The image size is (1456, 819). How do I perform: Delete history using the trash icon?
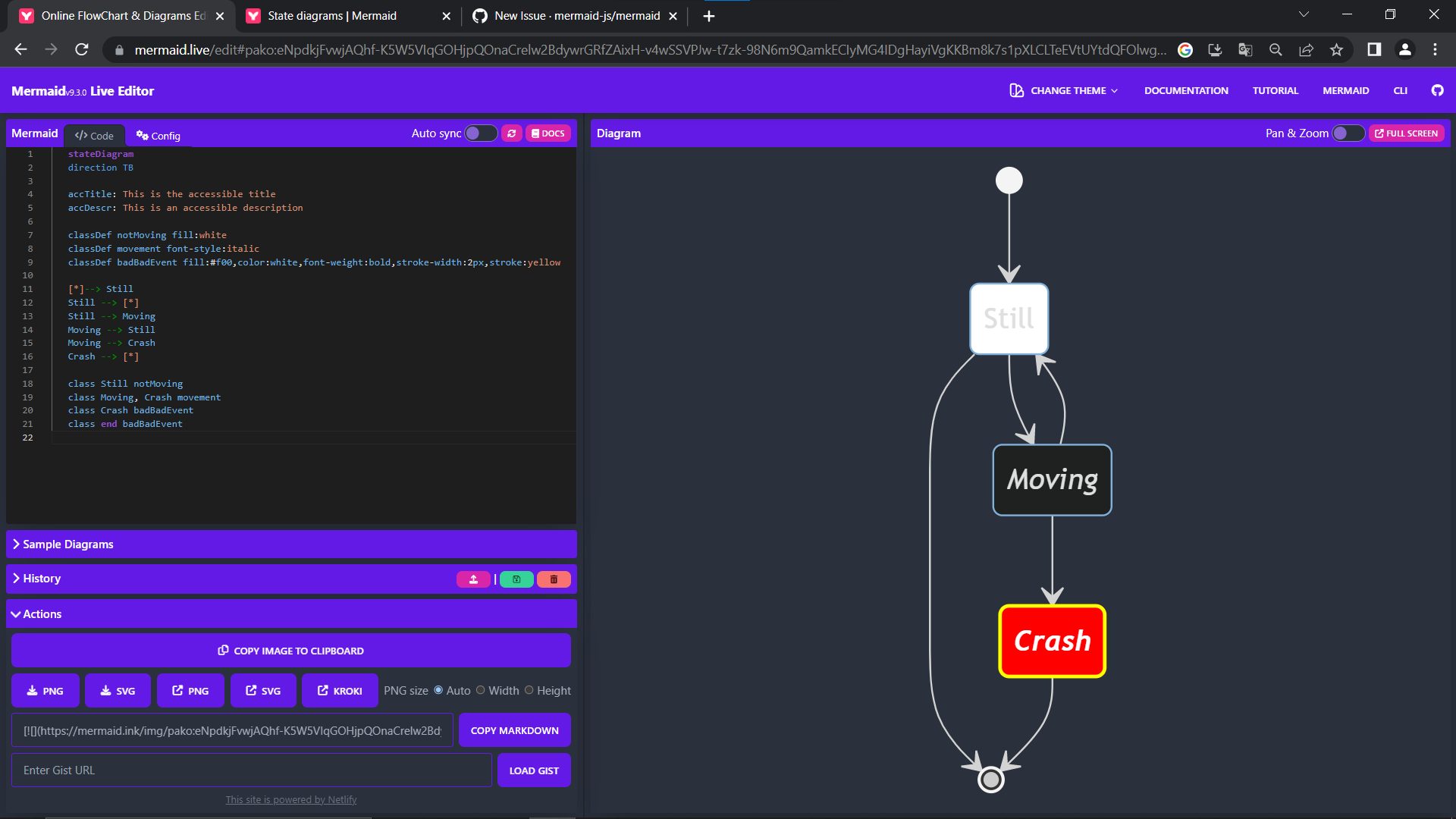[x=554, y=579]
